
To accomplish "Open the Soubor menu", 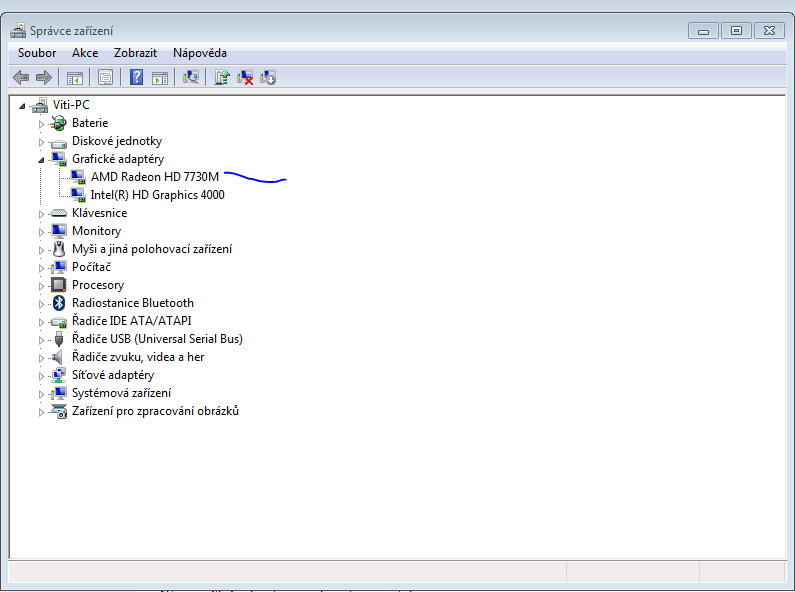I will coord(37,53).
